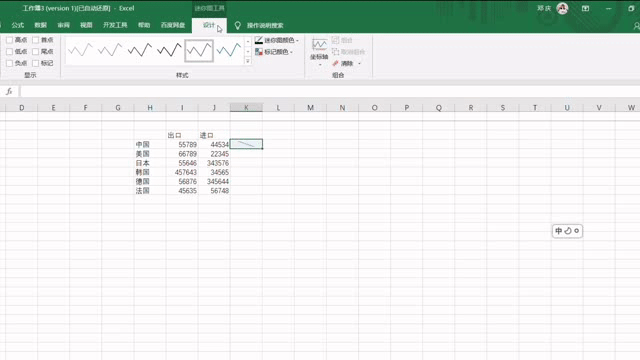
Task: Click cell with value 457643
Action: pos(182,172)
